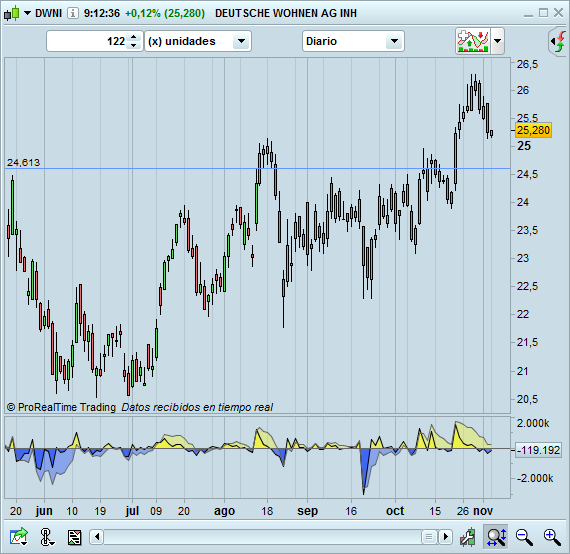
Task: Click the candlestick chart style icon
Action: pos(11,13)
